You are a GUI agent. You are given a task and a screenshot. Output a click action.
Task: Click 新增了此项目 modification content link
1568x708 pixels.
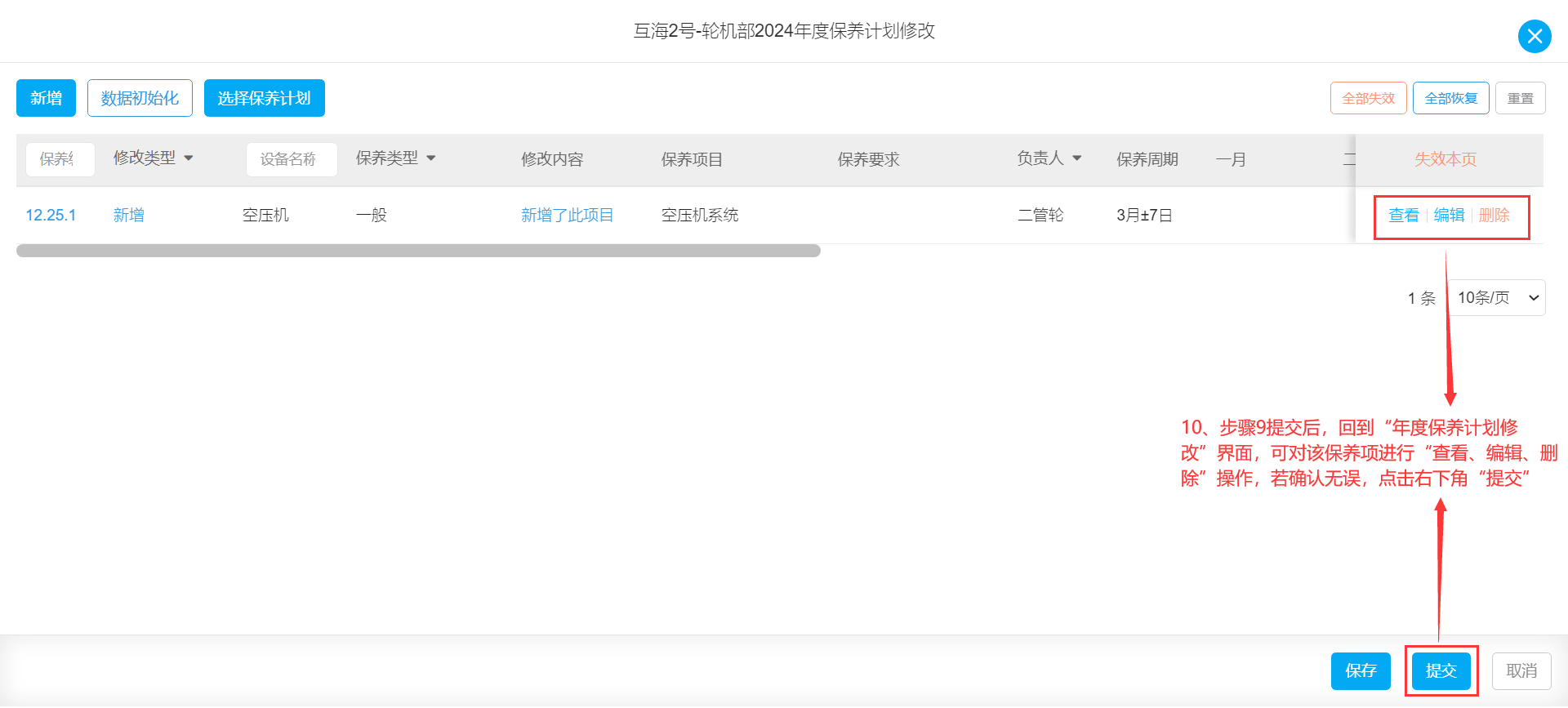point(567,215)
